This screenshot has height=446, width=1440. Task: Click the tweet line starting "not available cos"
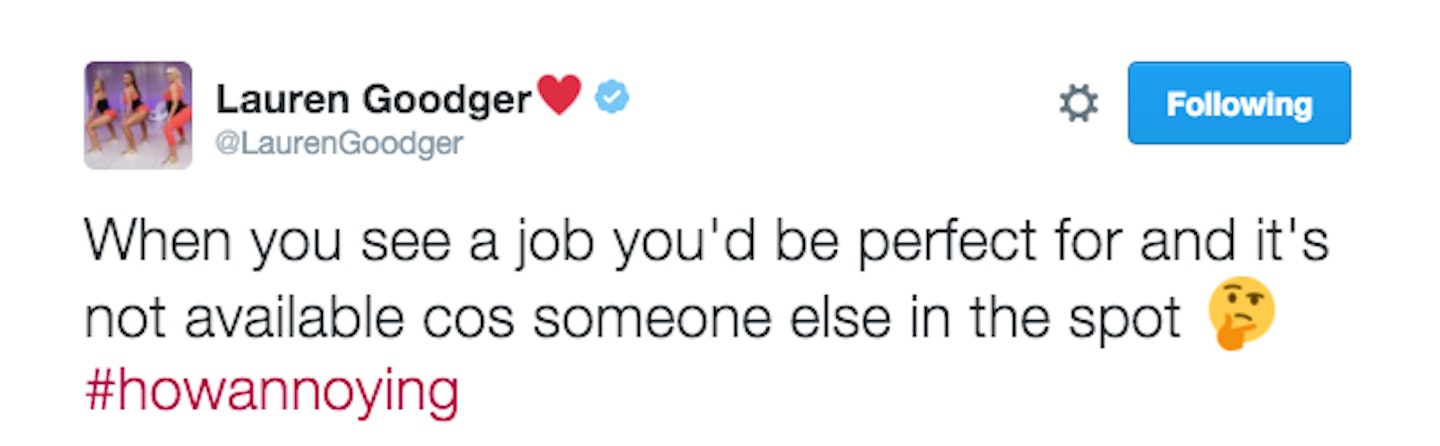[x=633, y=318]
